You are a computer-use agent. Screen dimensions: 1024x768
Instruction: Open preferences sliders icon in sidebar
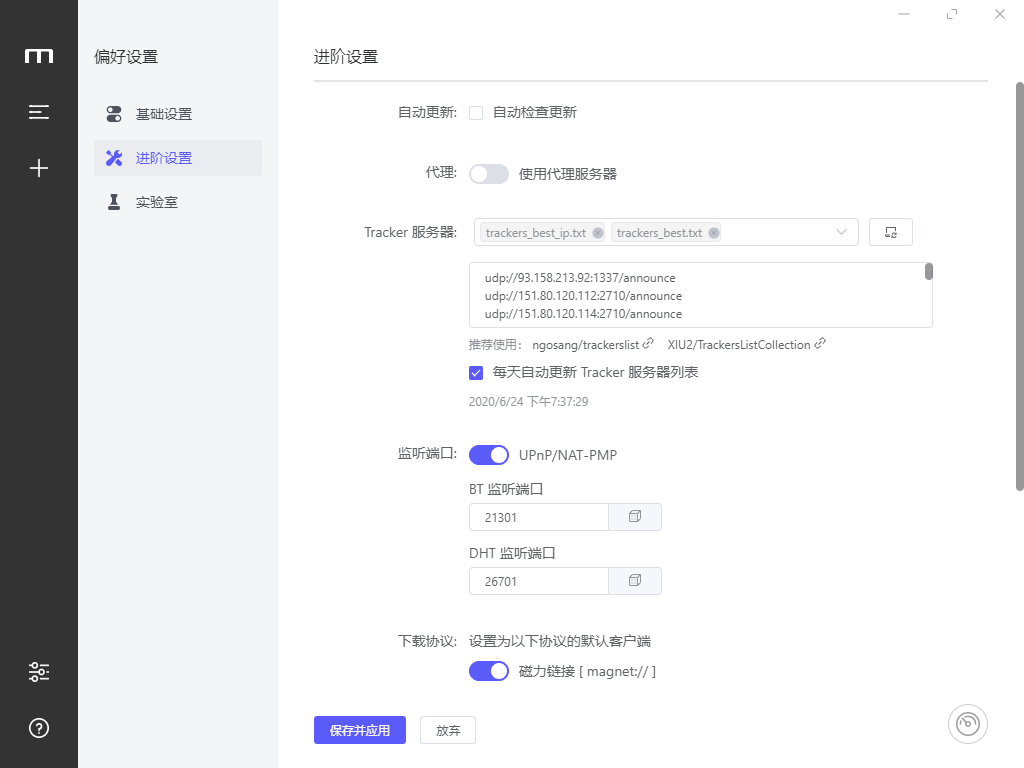(x=39, y=672)
